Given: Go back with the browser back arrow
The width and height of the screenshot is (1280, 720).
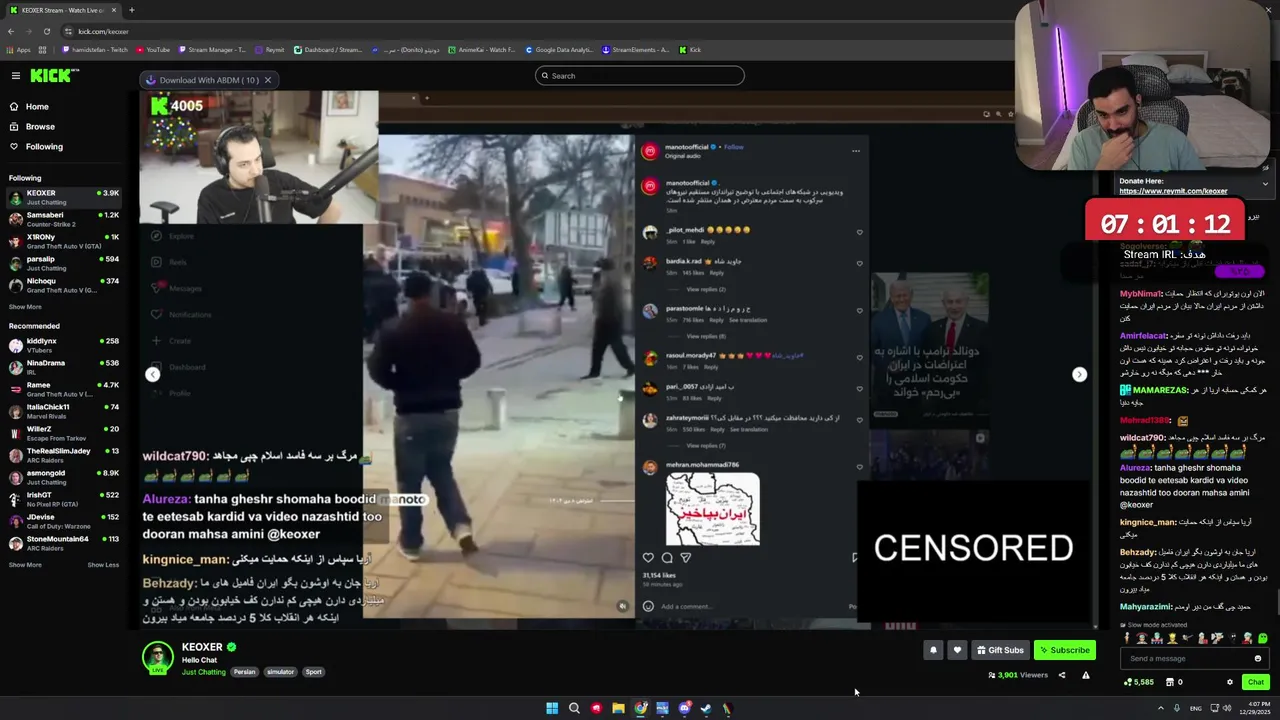Looking at the screenshot, I should 10,31.
